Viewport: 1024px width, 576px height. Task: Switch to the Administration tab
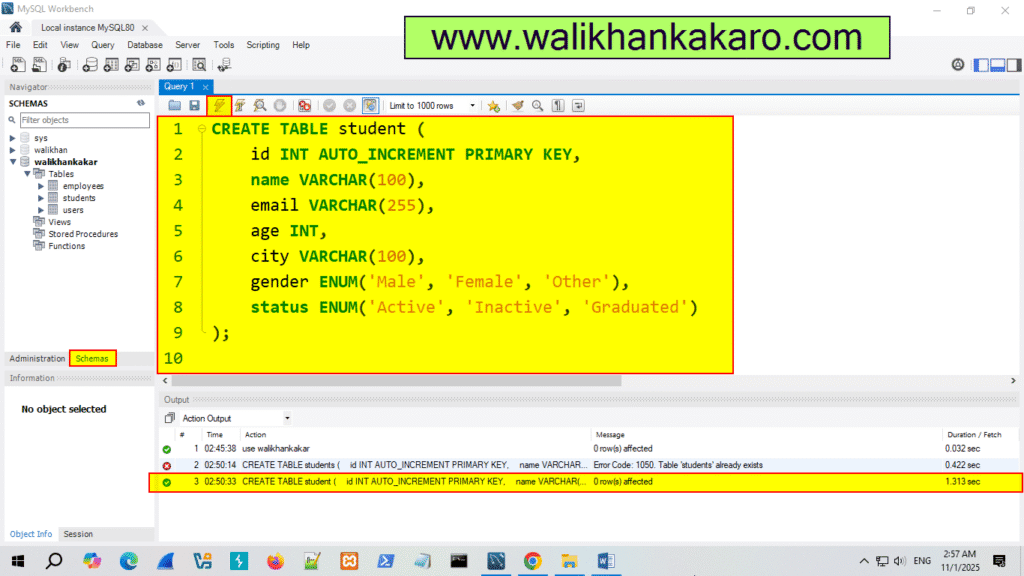click(37, 358)
